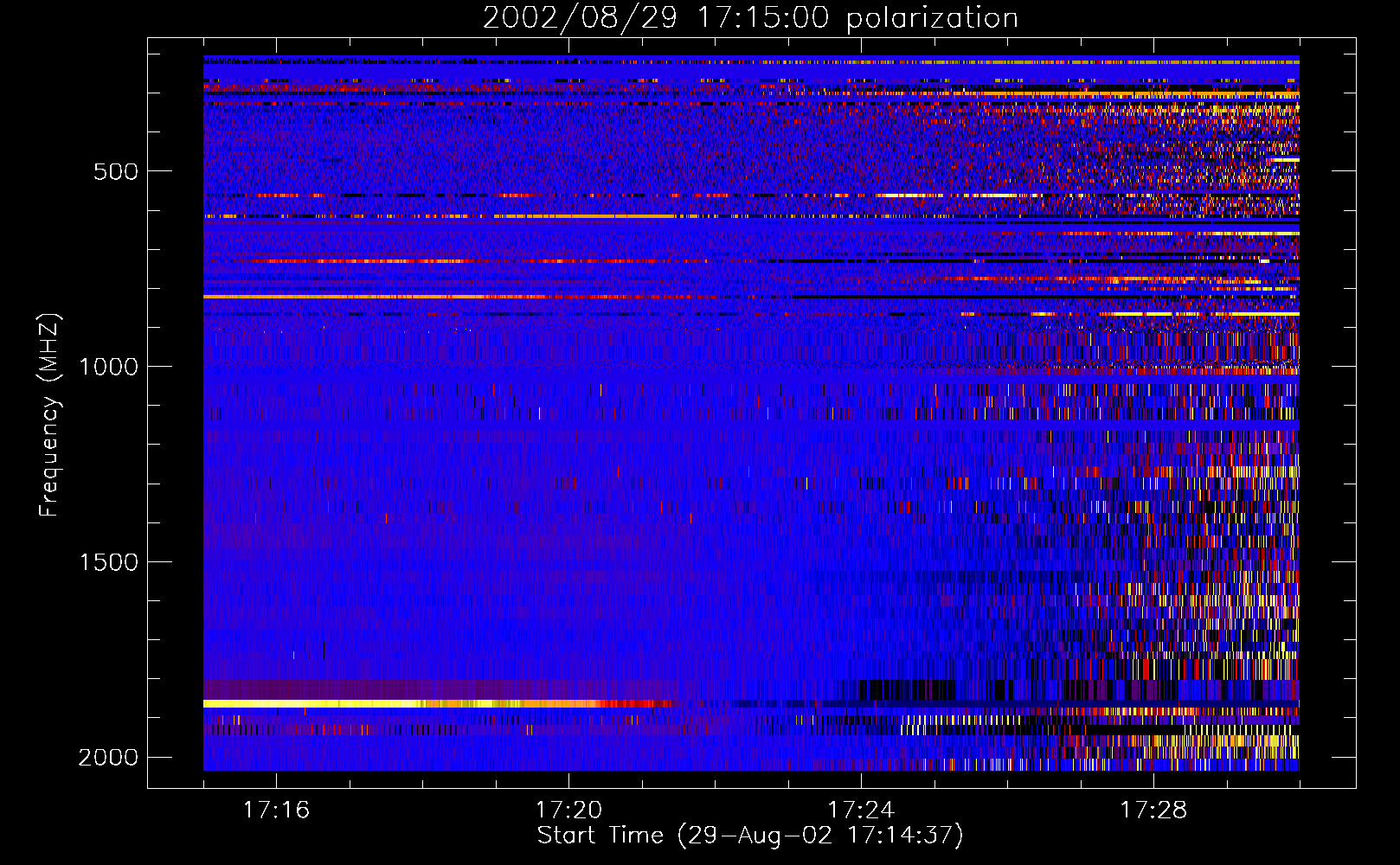Click the 1000 frequency tick label

click(x=108, y=367)
